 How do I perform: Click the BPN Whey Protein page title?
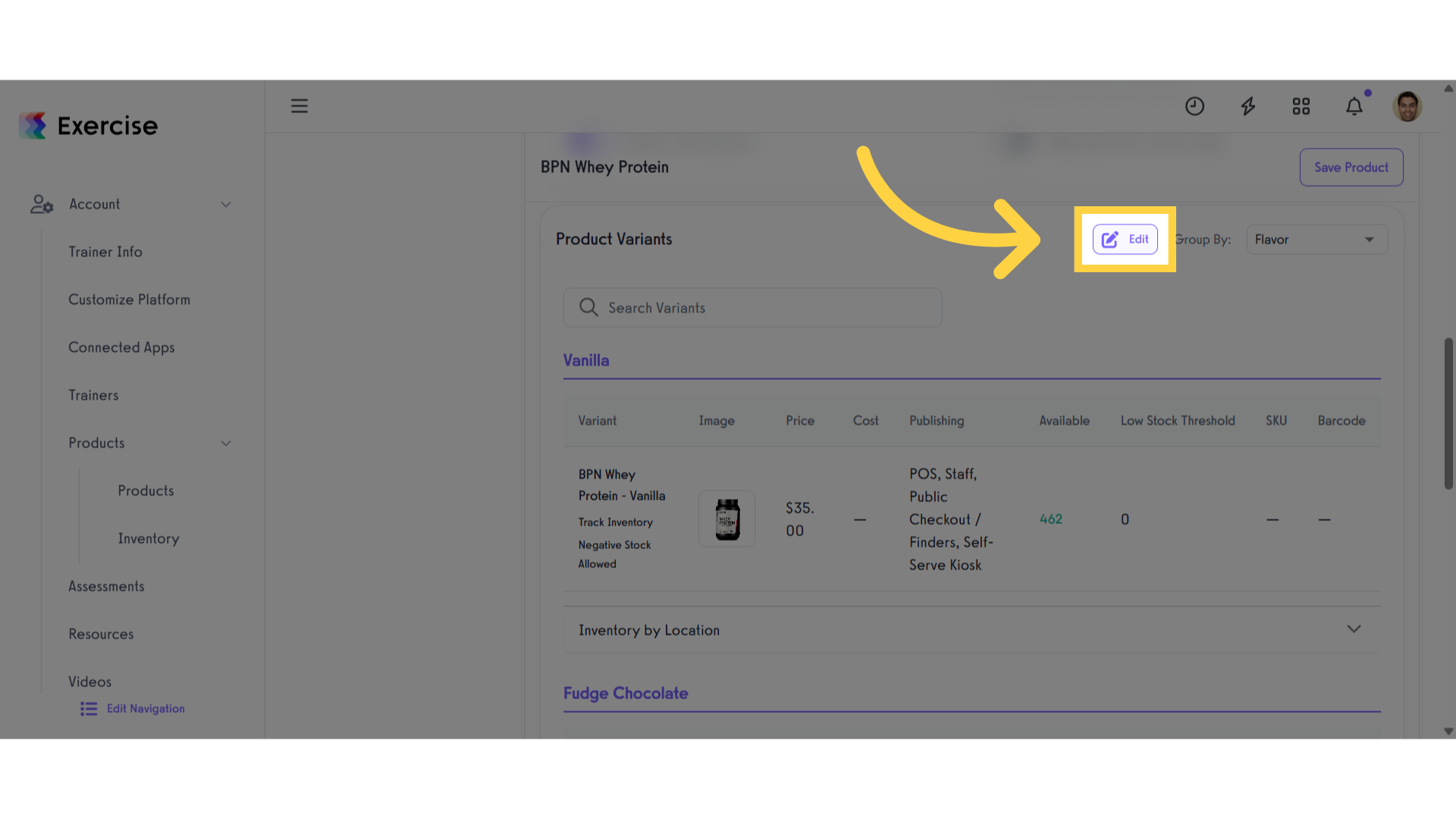[x=604, y=167]
